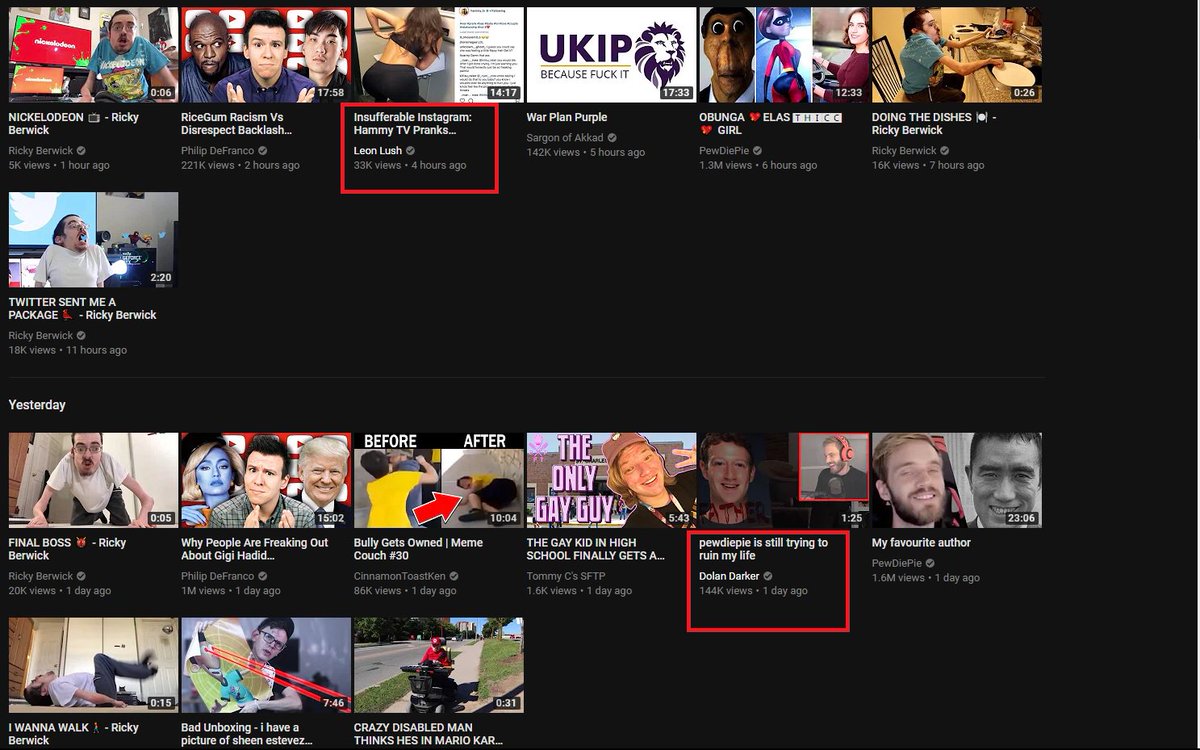Click Bully Gets Owned Meme Couch #30 title
Viewport: 1200px width, 750px height.
[418, 549]
